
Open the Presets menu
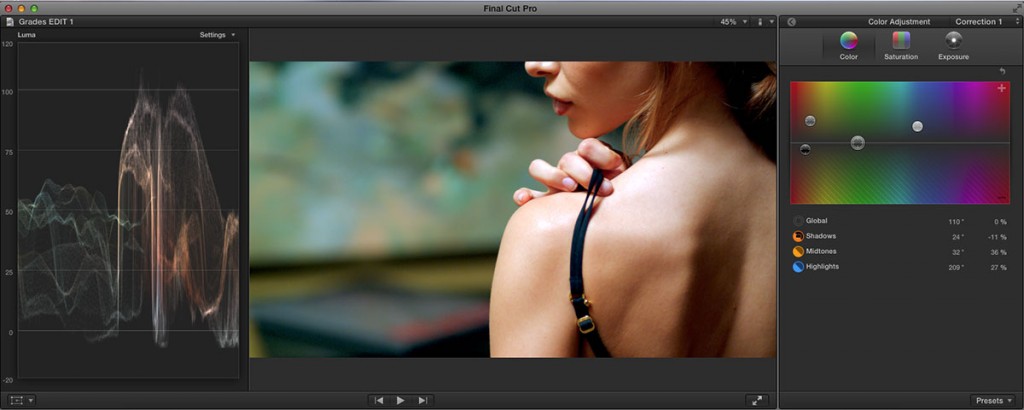click(992, 400)
